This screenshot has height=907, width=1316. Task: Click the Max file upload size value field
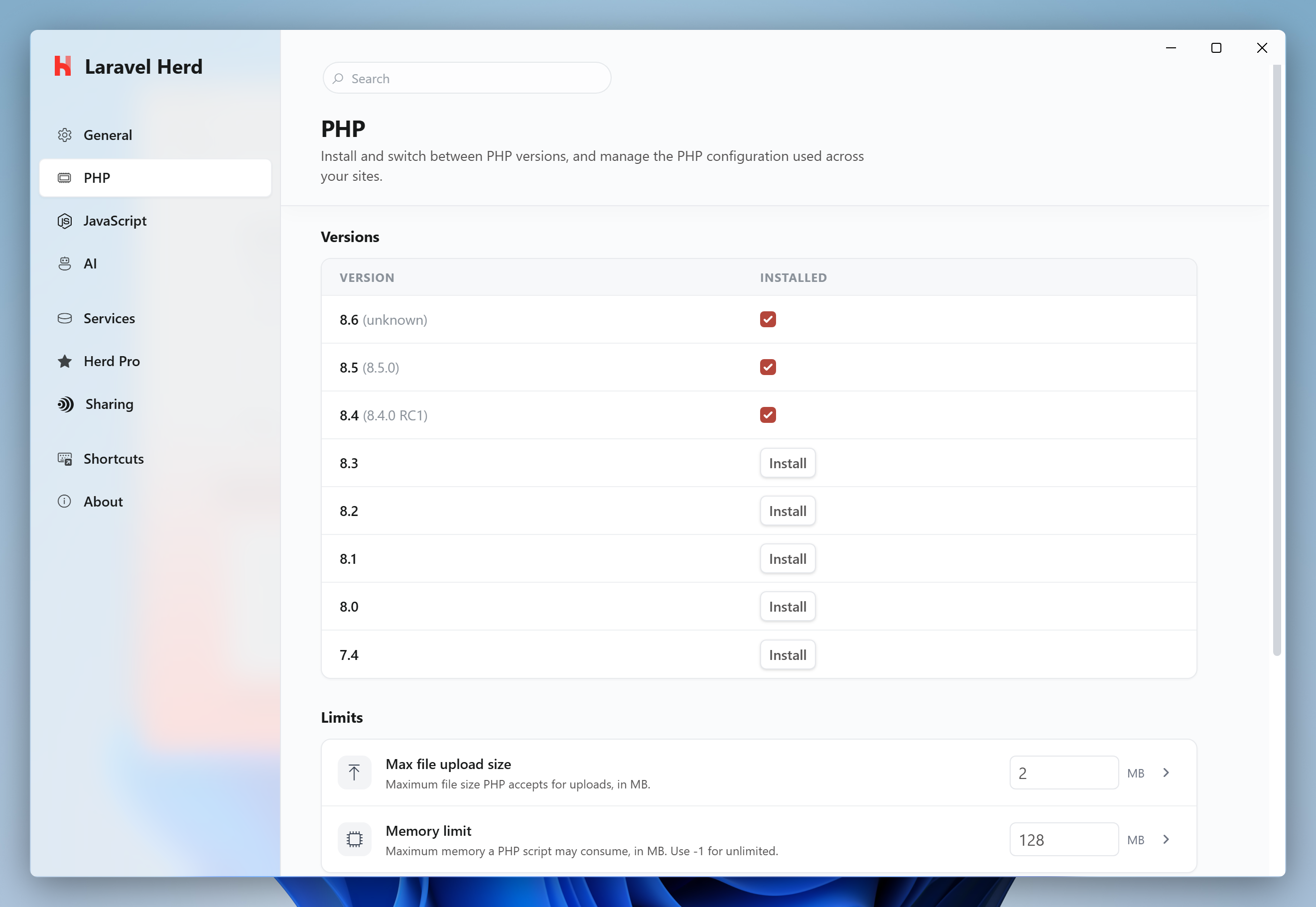1064,773
